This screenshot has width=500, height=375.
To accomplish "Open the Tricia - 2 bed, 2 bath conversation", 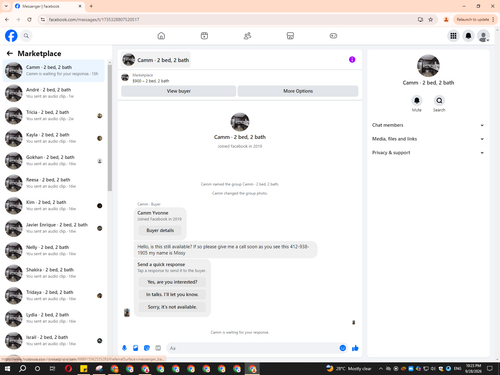I will tap(54, 115).
